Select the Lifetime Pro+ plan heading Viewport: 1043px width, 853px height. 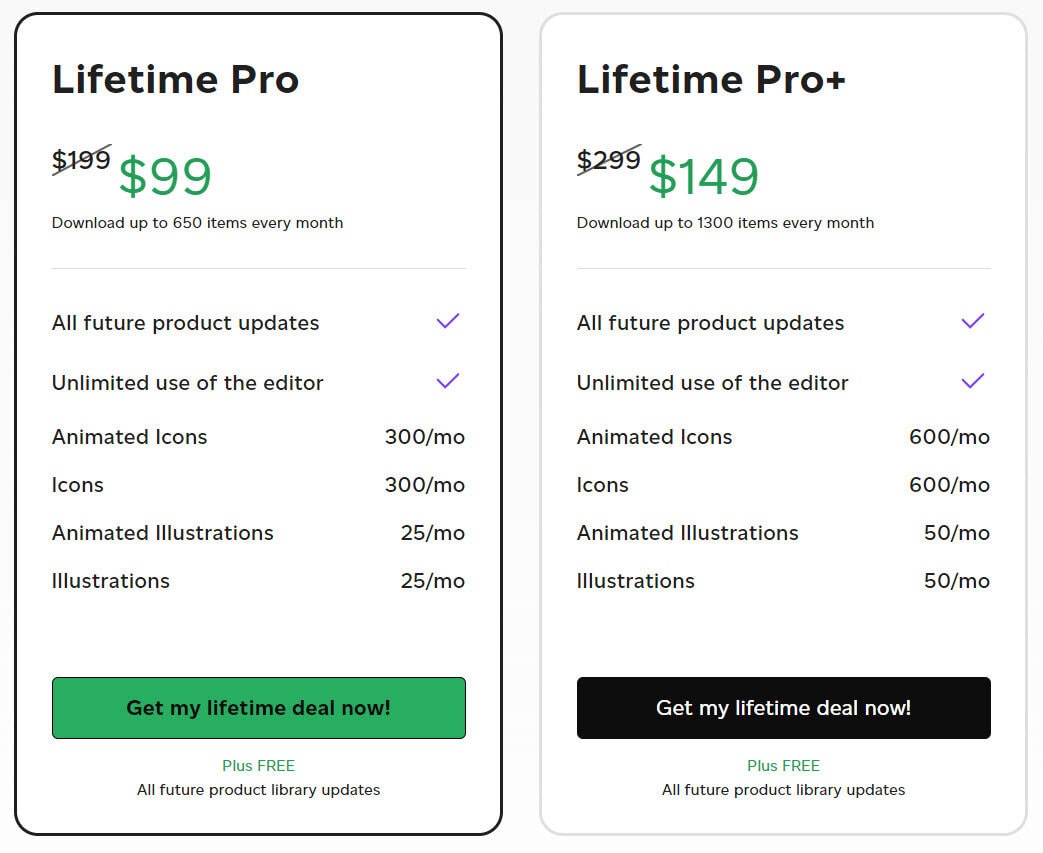[x=711, y=80]
